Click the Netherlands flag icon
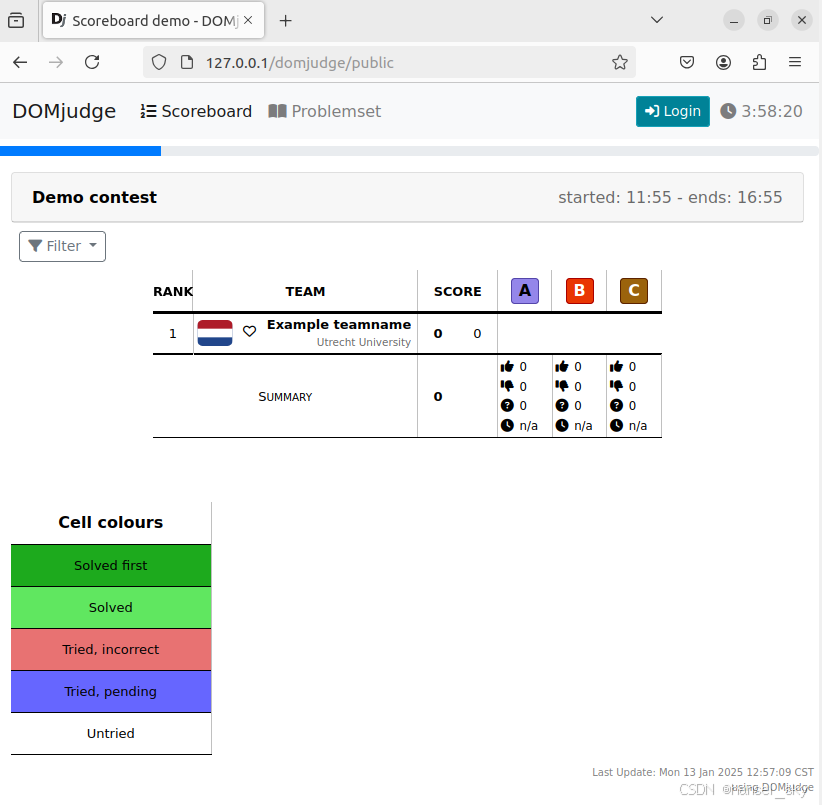Viewport: 822px width, 805px height. 215,333
